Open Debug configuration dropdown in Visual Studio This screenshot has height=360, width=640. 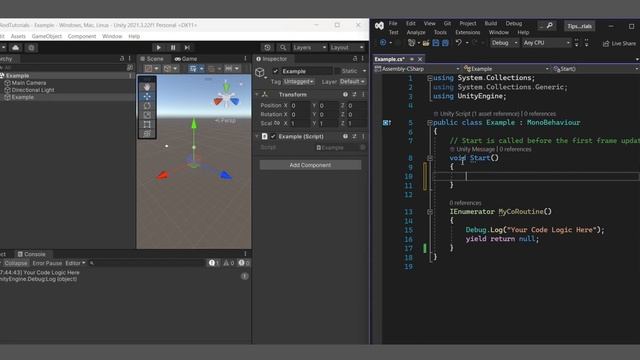coord(504,43)
